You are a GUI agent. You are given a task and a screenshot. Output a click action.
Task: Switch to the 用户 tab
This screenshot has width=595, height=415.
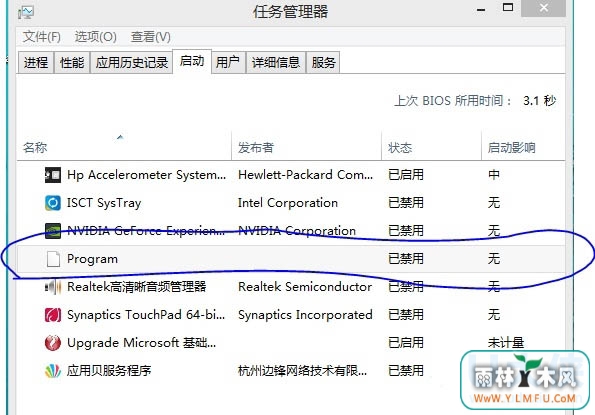click(x=228, y=62)
